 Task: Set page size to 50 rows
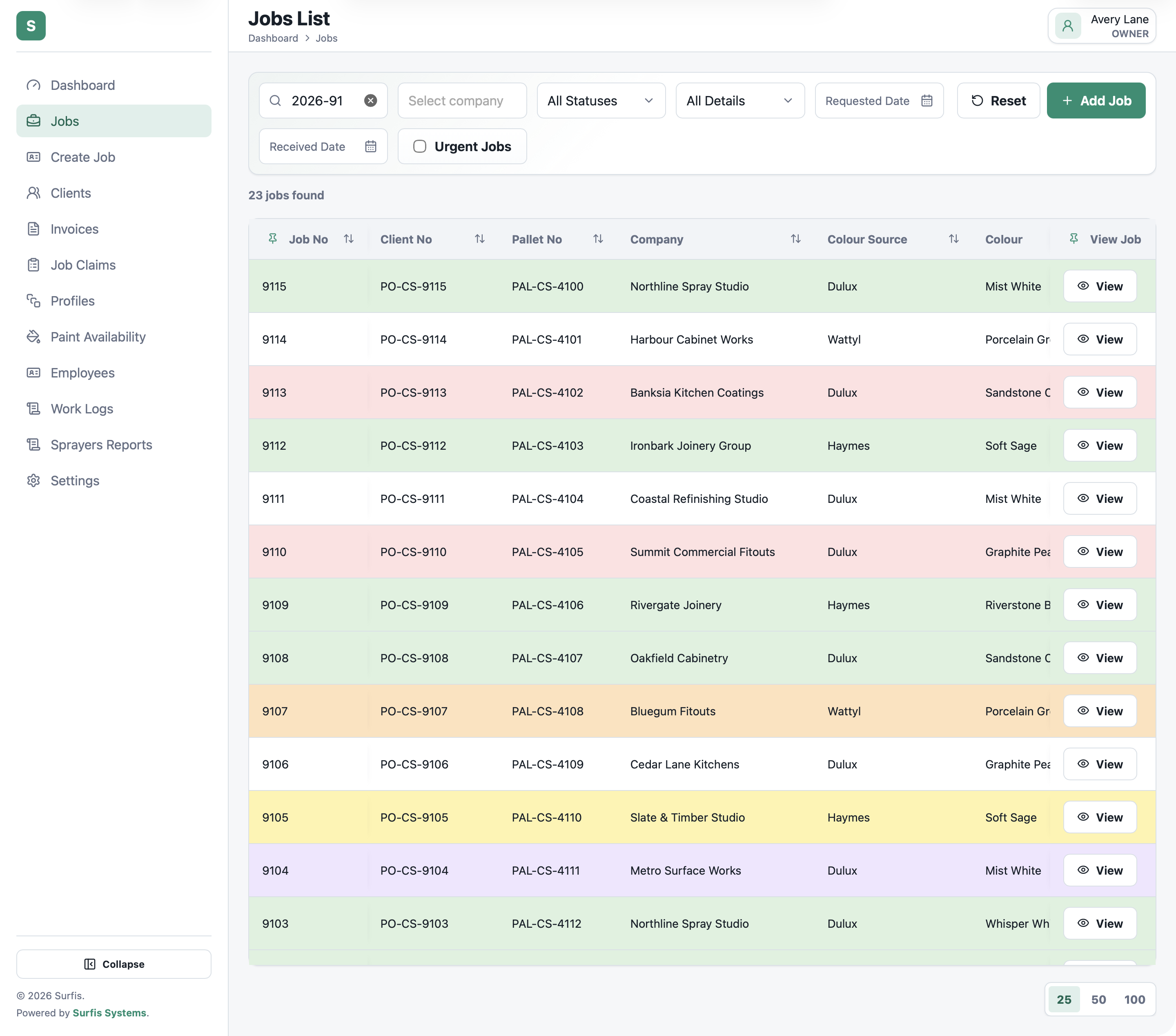tap(1098, 1000)
